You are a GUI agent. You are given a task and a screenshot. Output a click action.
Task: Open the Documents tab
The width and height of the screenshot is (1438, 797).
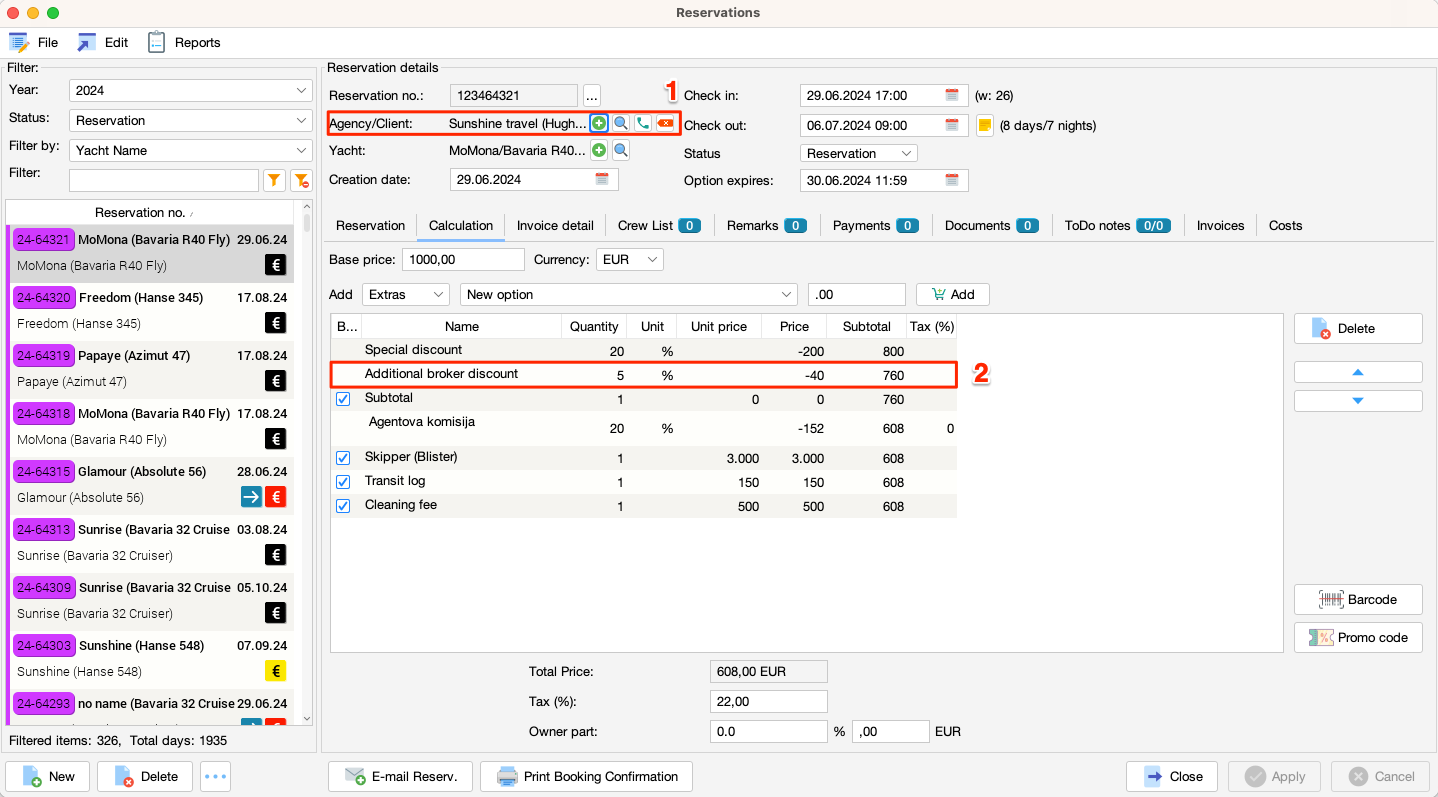991,225
